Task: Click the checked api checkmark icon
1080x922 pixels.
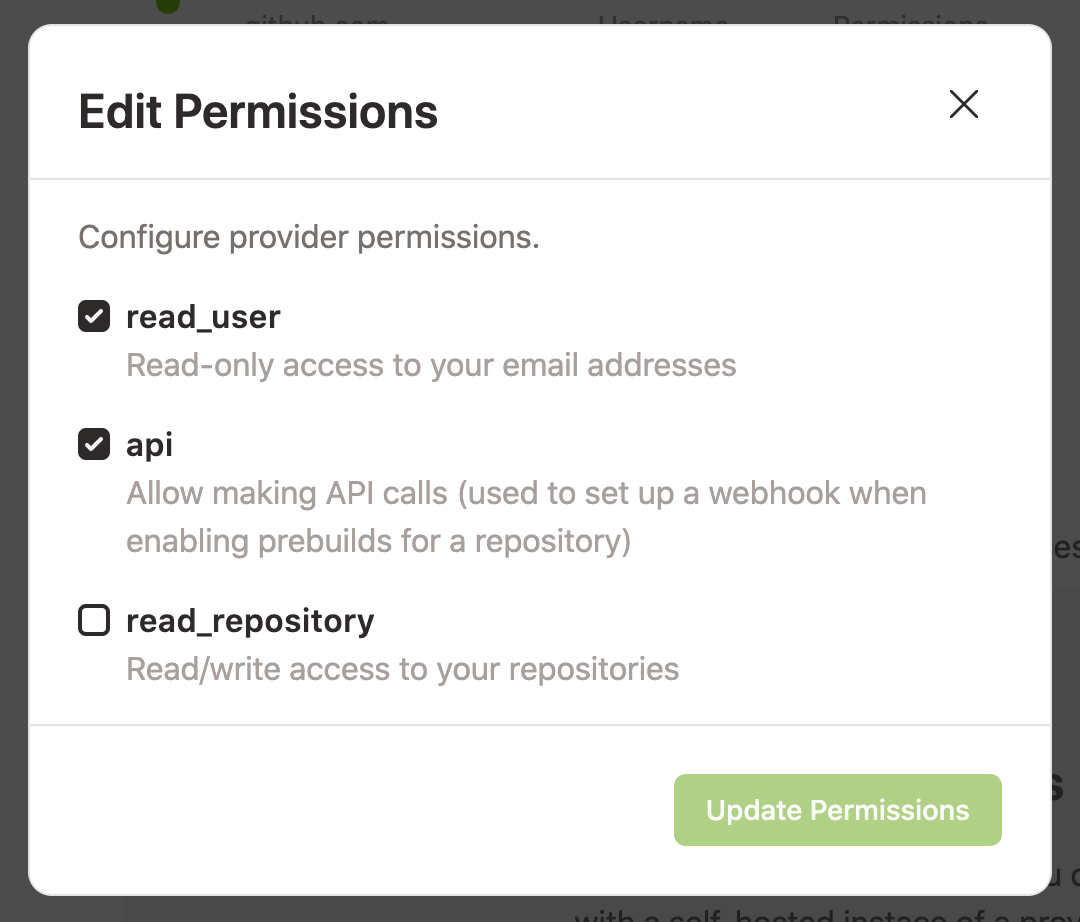Action: pos(93,444)
